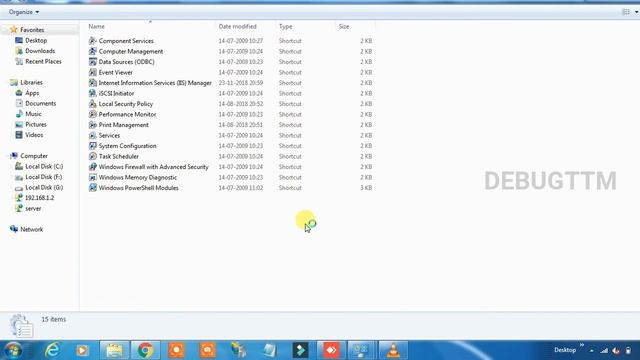The height and width of the screenshot is (360, 640).
Task: Click date 23-11-2018 20:59 cell
Action: pyautogui.click(x=241, y=83)
